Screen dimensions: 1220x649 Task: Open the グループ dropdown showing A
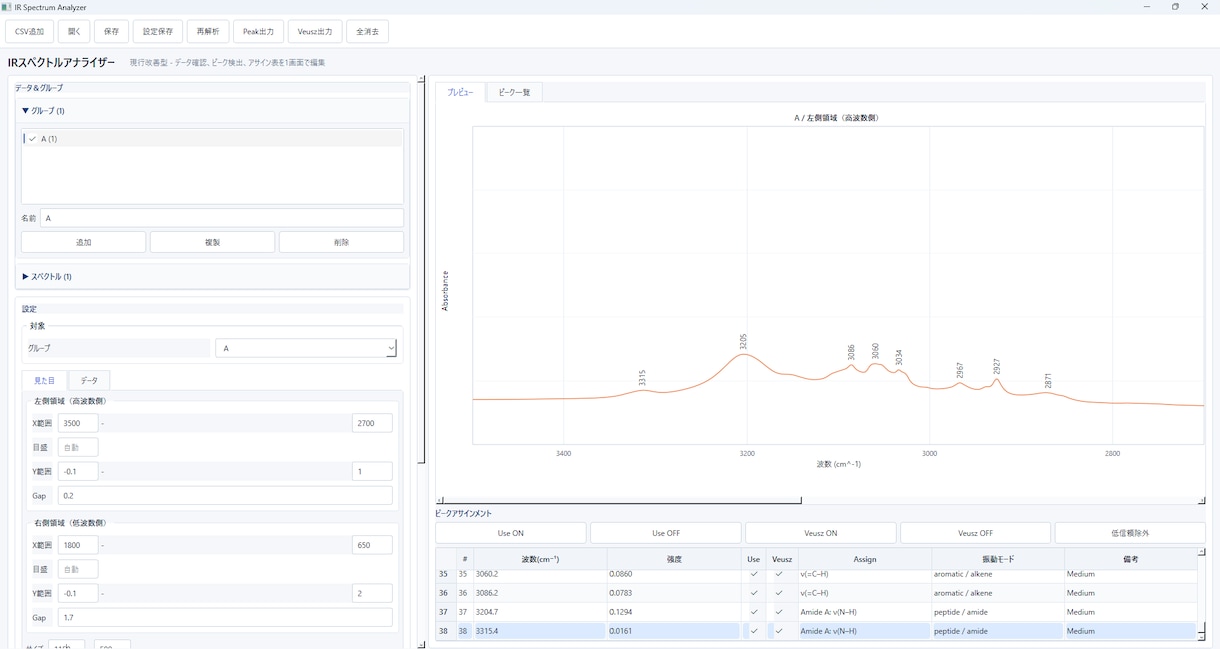(x=307, y=348)
